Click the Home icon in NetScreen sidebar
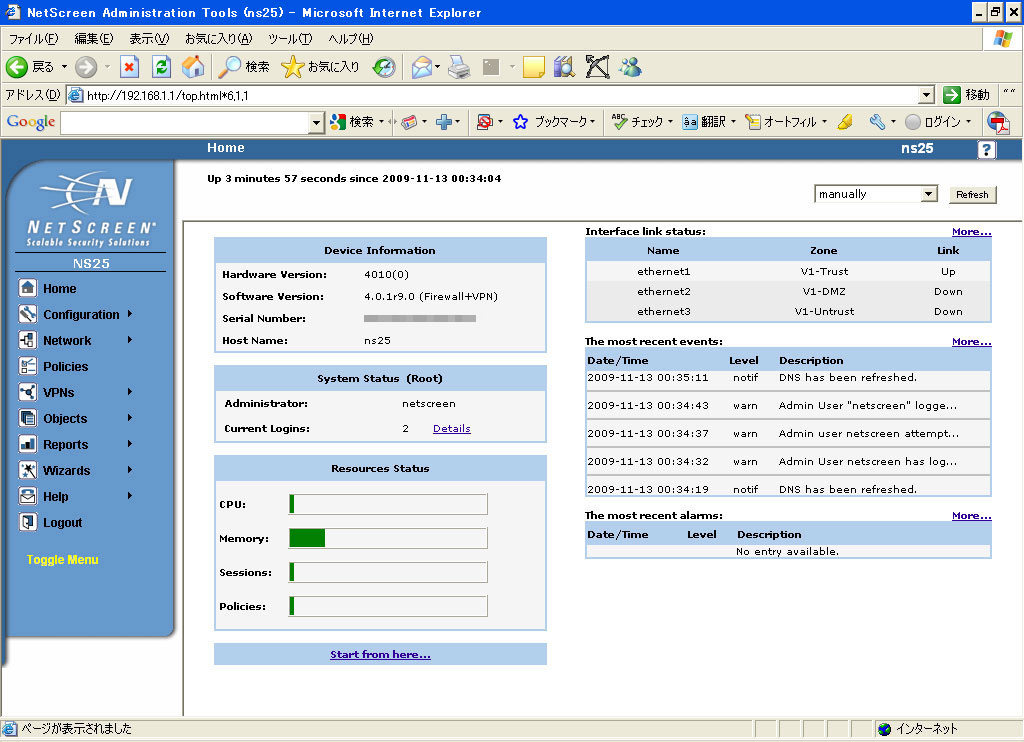The image size is (1024, 742). click(27, 288)
